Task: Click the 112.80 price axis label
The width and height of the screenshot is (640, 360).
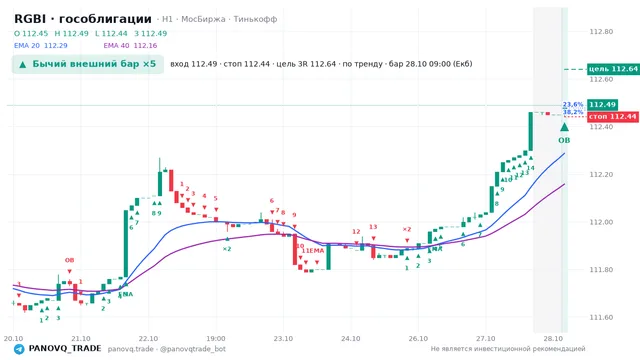Action: coord(601,31)
